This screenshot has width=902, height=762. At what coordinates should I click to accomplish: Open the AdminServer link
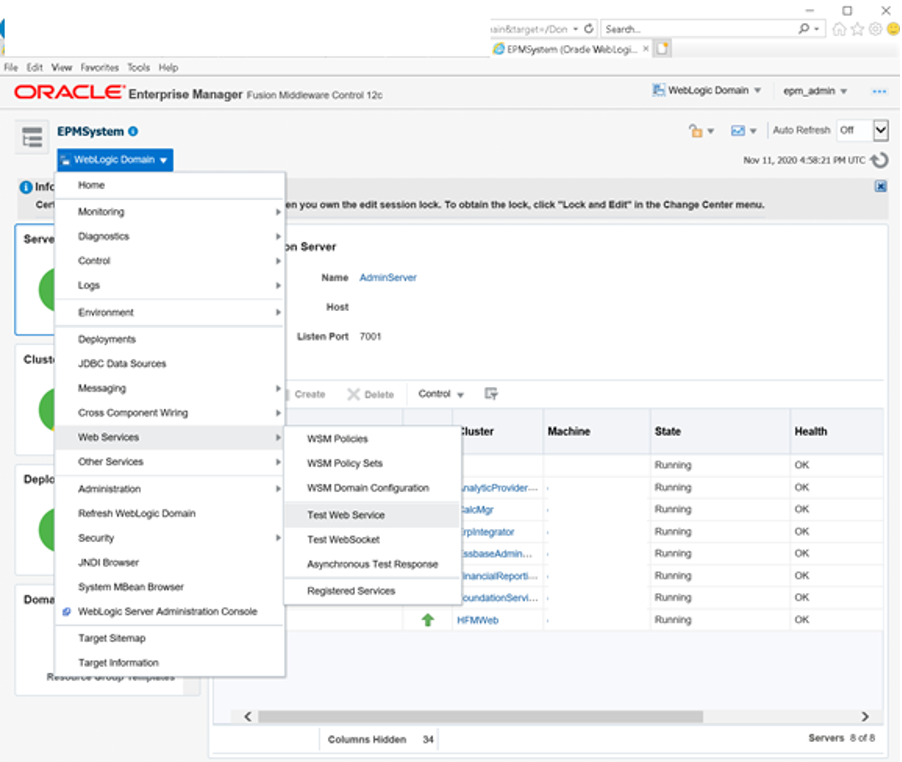(x=388, y=278)
